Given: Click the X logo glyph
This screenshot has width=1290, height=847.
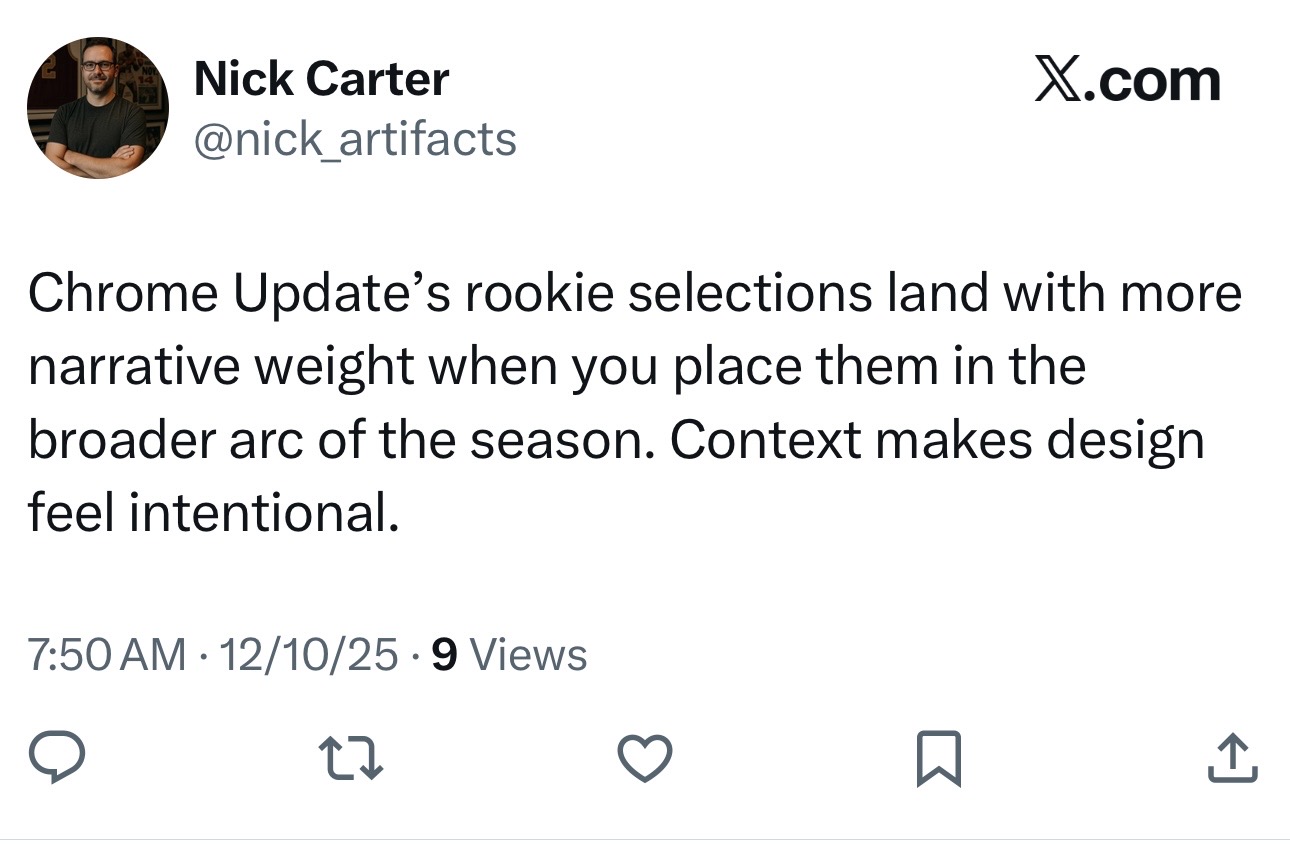Looking at the screenshot, I should tap(1058, 81).
